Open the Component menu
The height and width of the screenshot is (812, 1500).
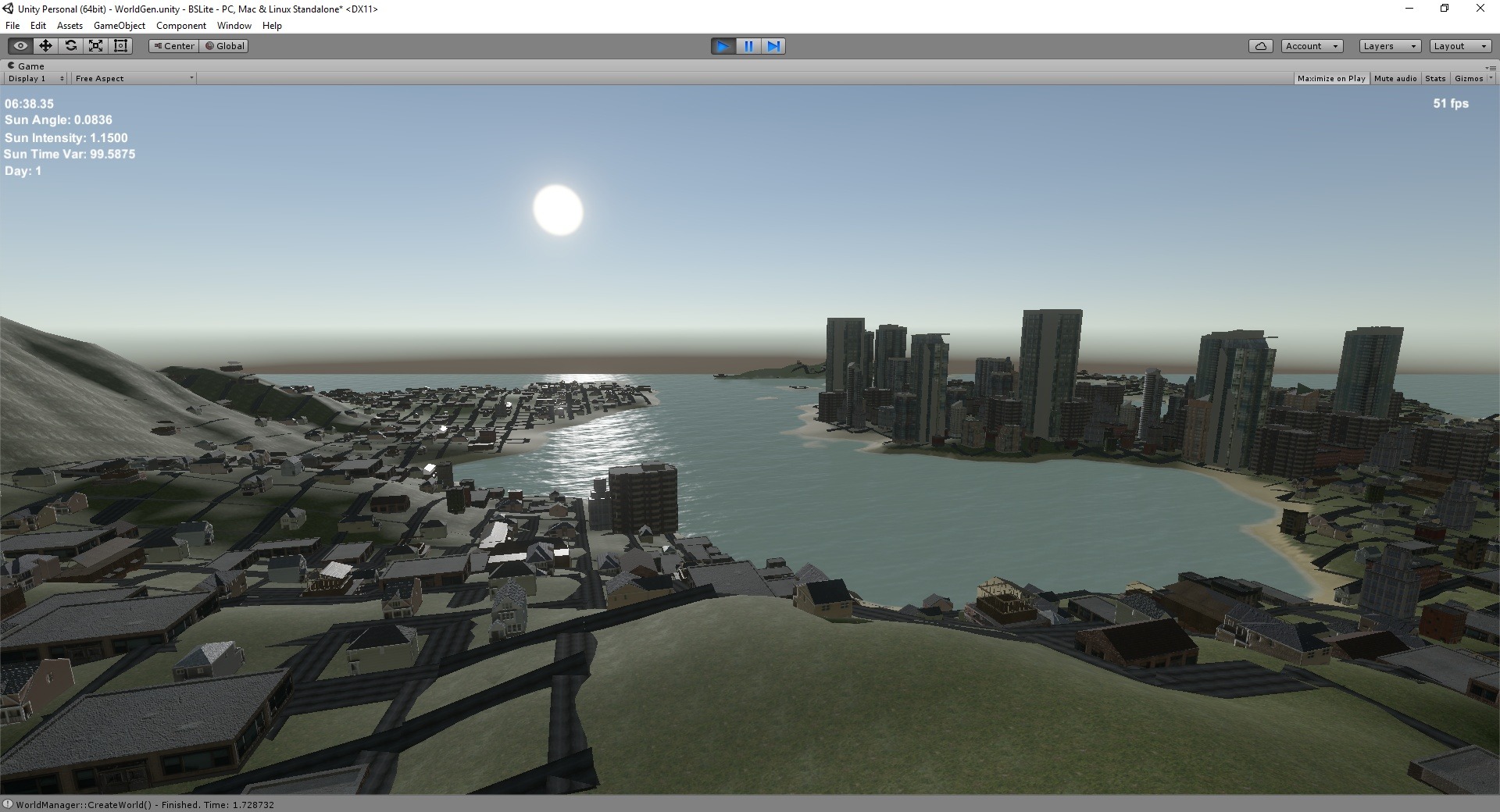180,26
